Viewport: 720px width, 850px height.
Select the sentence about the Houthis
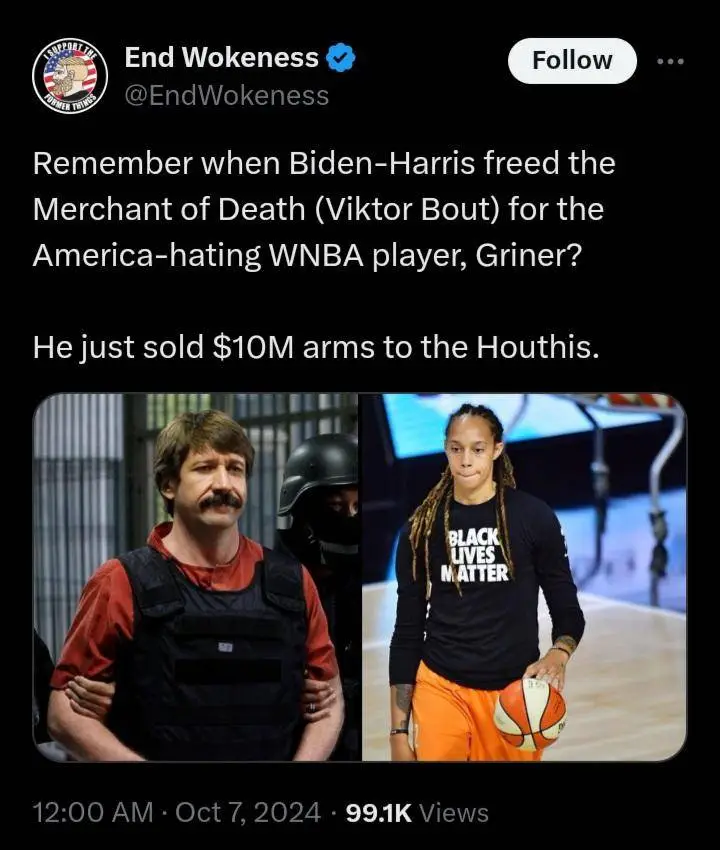pyautogui.click(x=317, y=347)
